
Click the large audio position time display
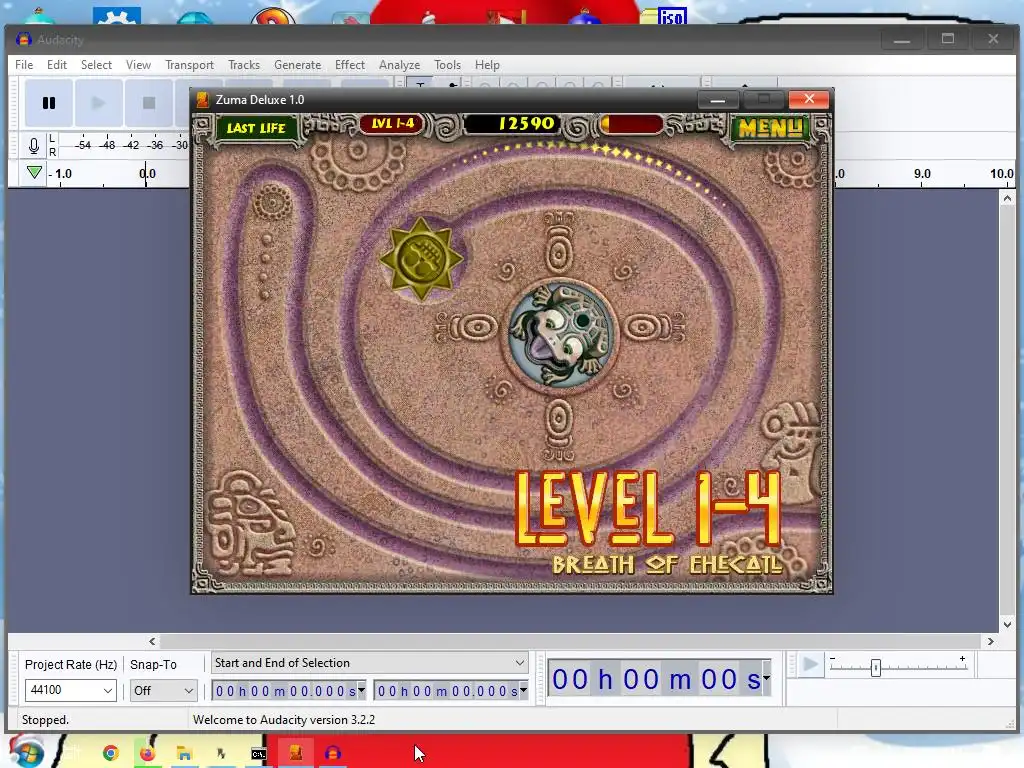655,679
